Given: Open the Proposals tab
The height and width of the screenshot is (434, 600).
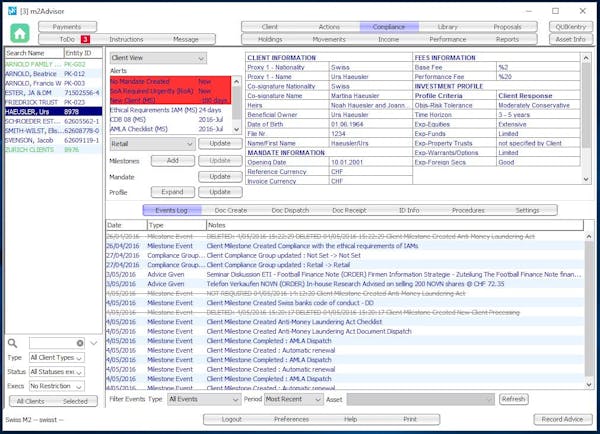Looking at the screenshot, I should tap(507, 27).
